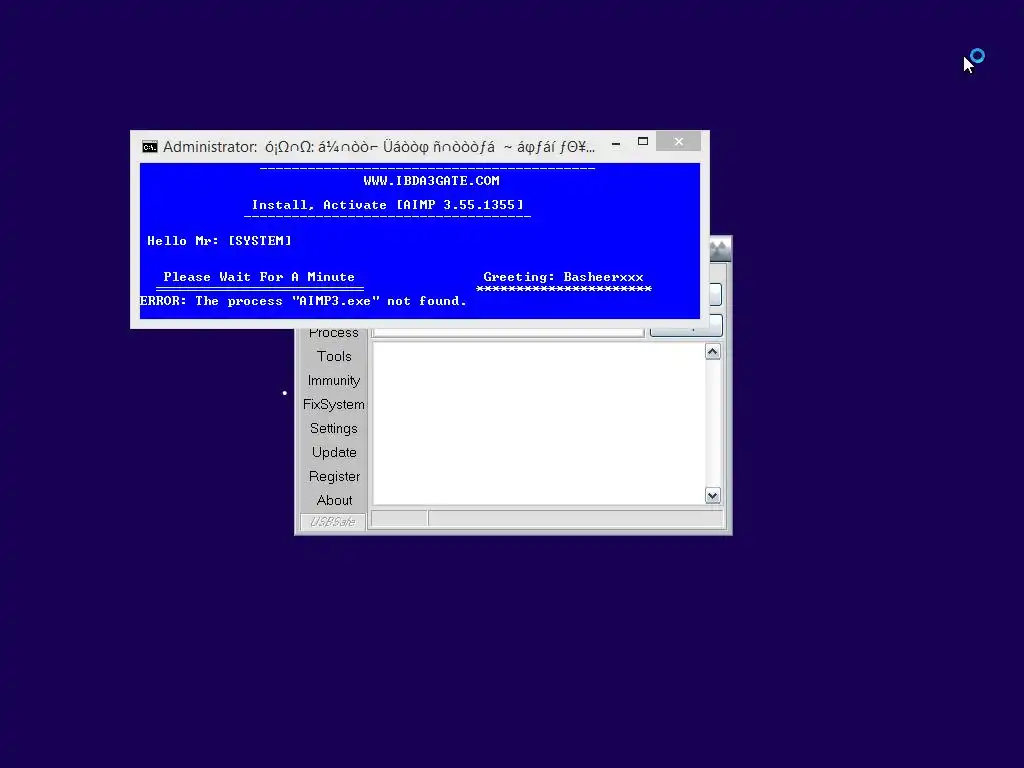Select Update in USBSafe sidebar

[334, 453]
